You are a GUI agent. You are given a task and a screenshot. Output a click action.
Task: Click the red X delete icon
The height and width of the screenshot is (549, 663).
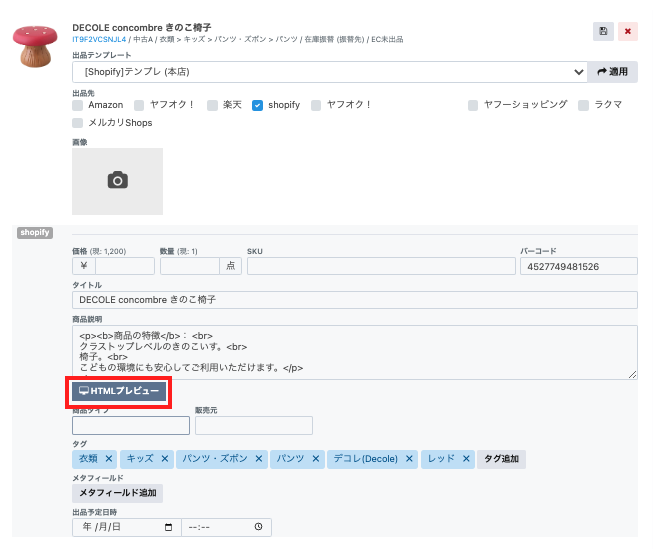tap(627, 31)
